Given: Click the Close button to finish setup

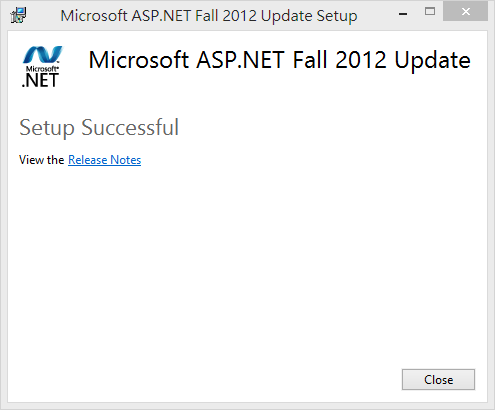Looking at the screenshot, I should [438, 379].
